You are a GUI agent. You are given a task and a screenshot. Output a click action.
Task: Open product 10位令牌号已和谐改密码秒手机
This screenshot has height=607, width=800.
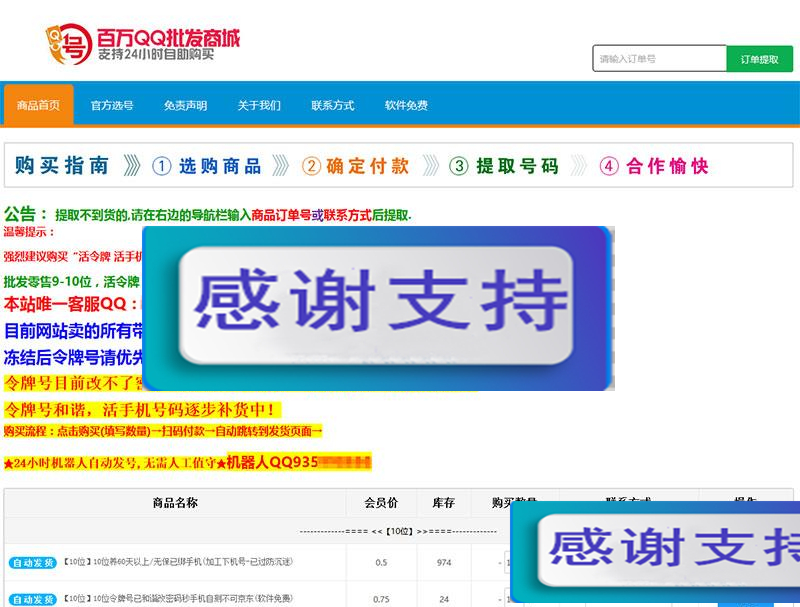(x=179, y=598)
